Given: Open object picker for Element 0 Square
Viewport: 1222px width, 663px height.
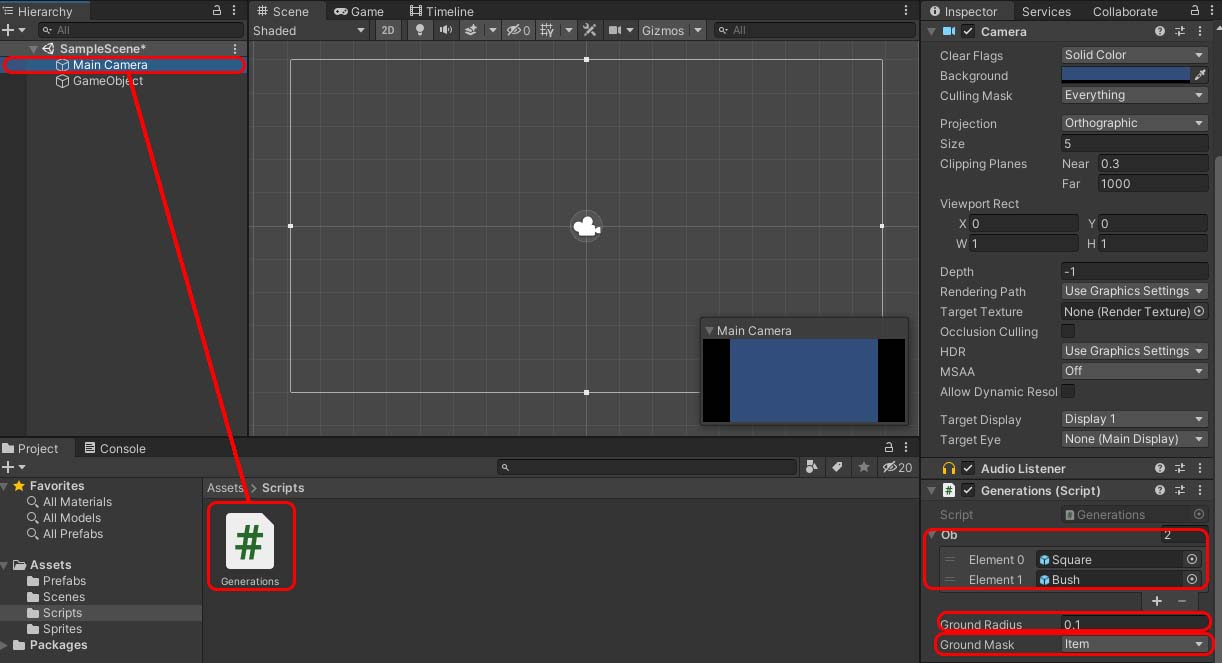Looking at the screenshot, I should 1192,560.
